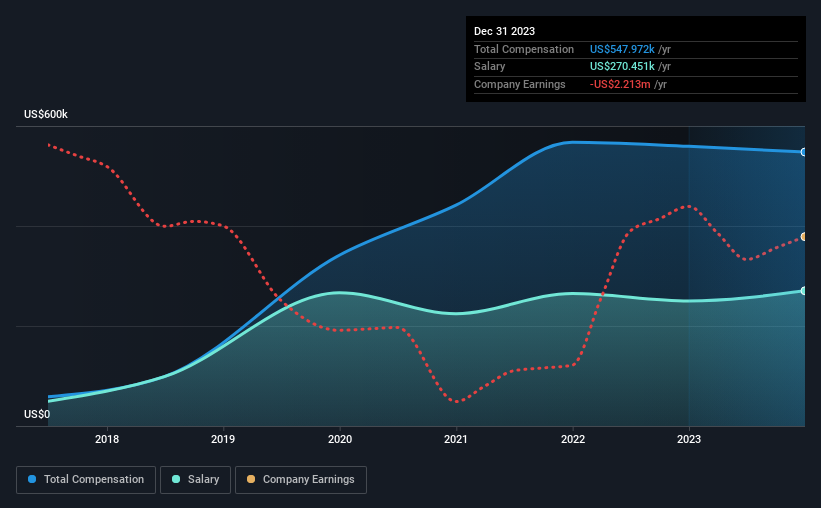
Task: Click the tooltip's Company Earnings row label
Action: [519, 84]
